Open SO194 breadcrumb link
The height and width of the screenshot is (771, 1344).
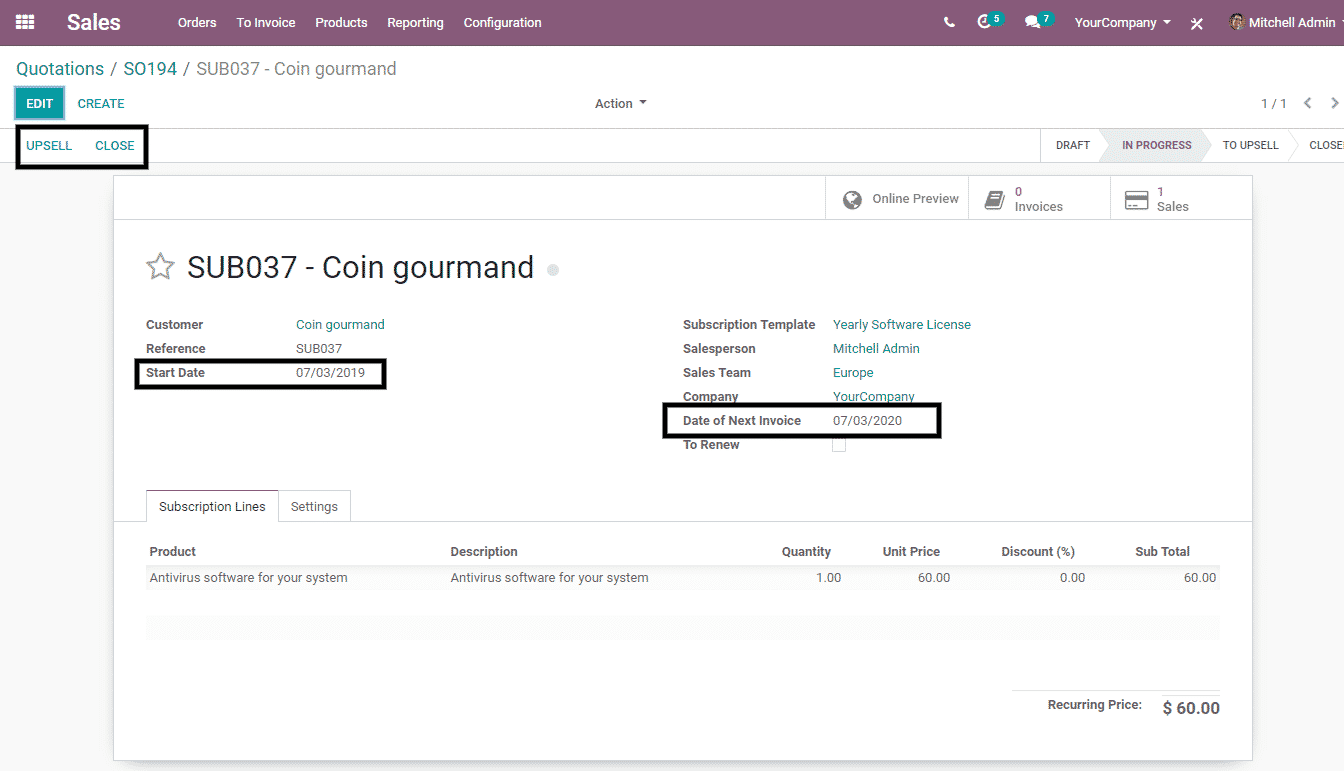click(150, 69)
